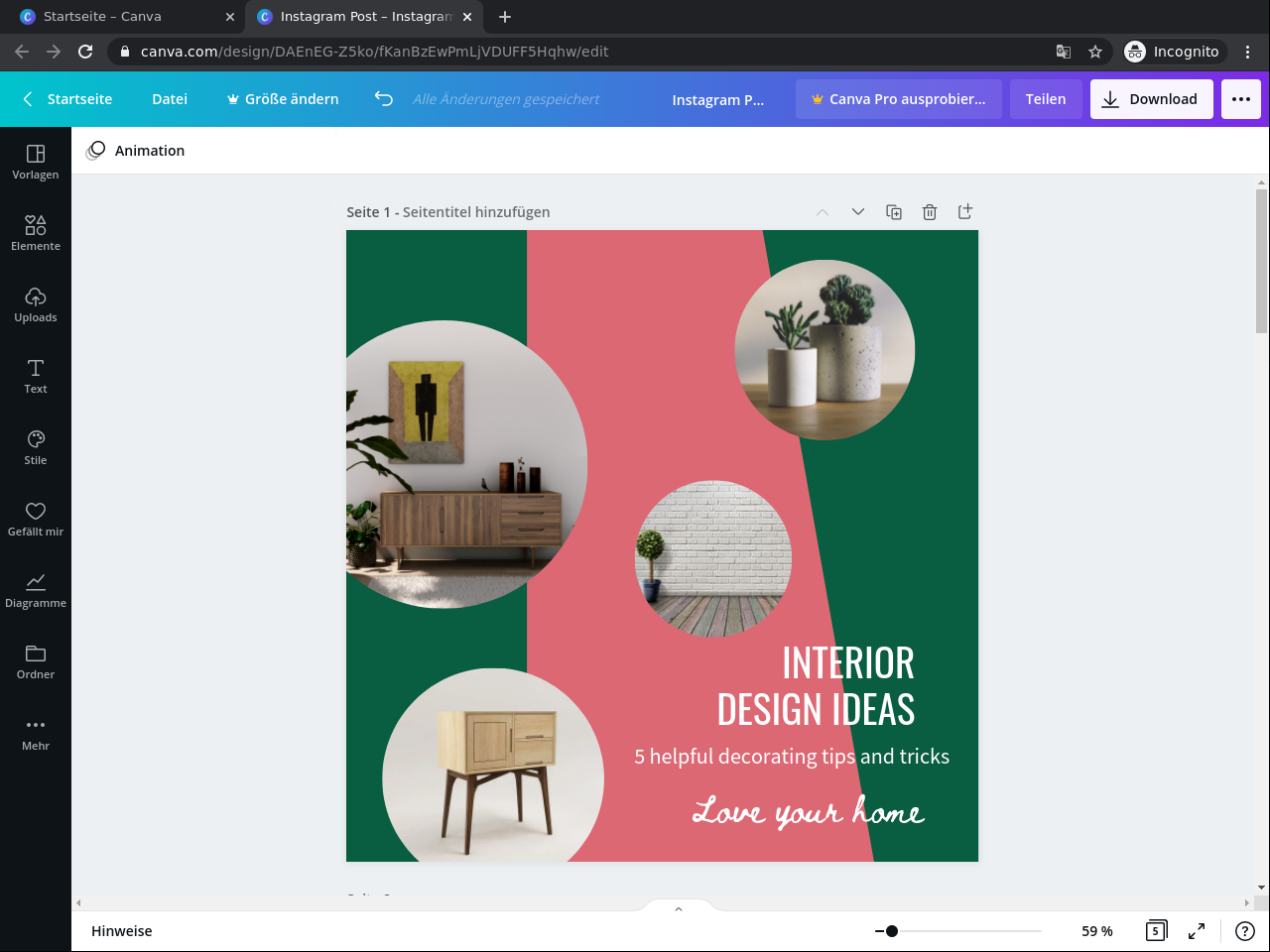1270x952 pixels.
Task: Open the Stile styles panel
Action: click(36, 447)
